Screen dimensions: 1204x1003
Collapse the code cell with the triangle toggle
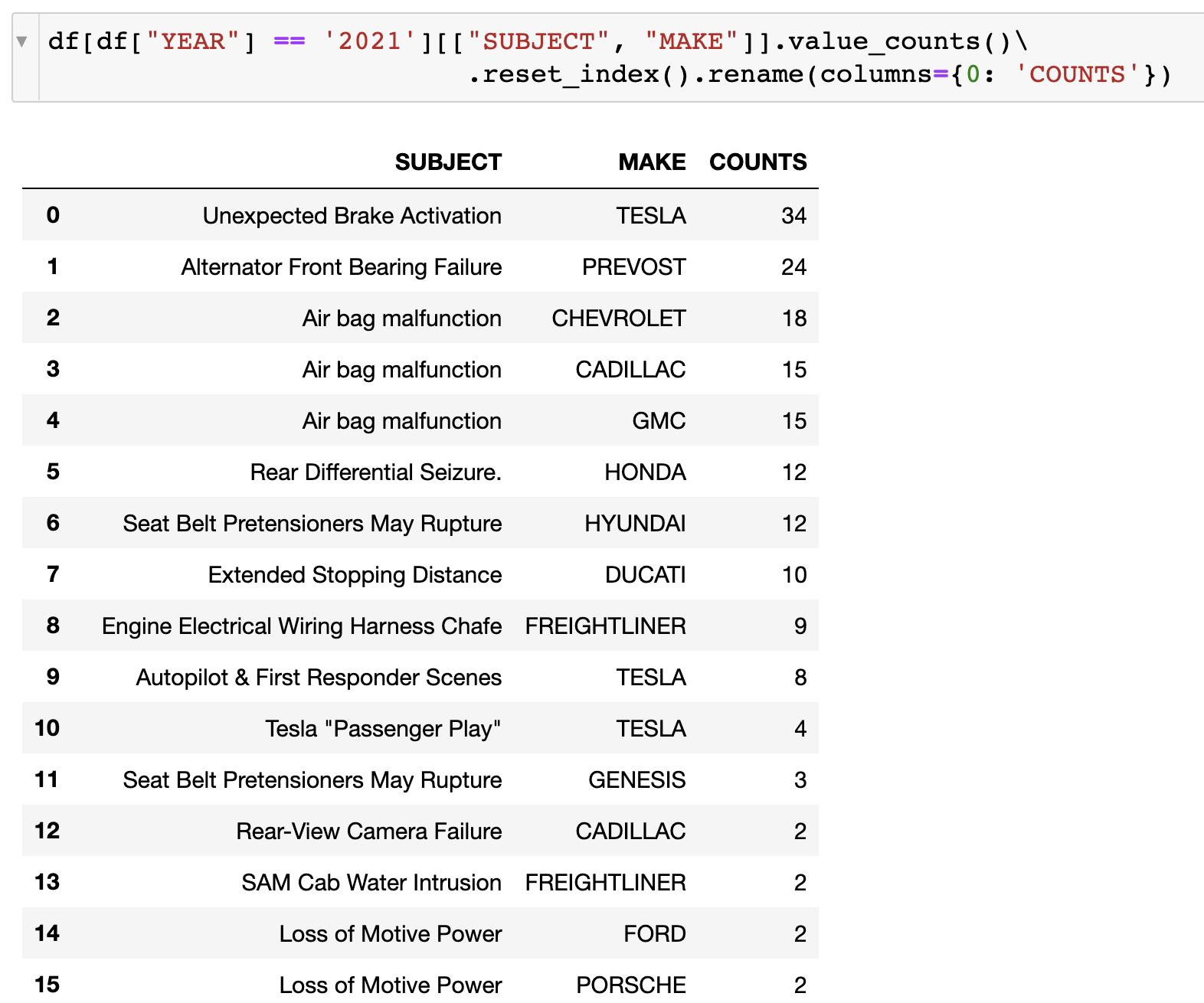(x=22, y=41)
